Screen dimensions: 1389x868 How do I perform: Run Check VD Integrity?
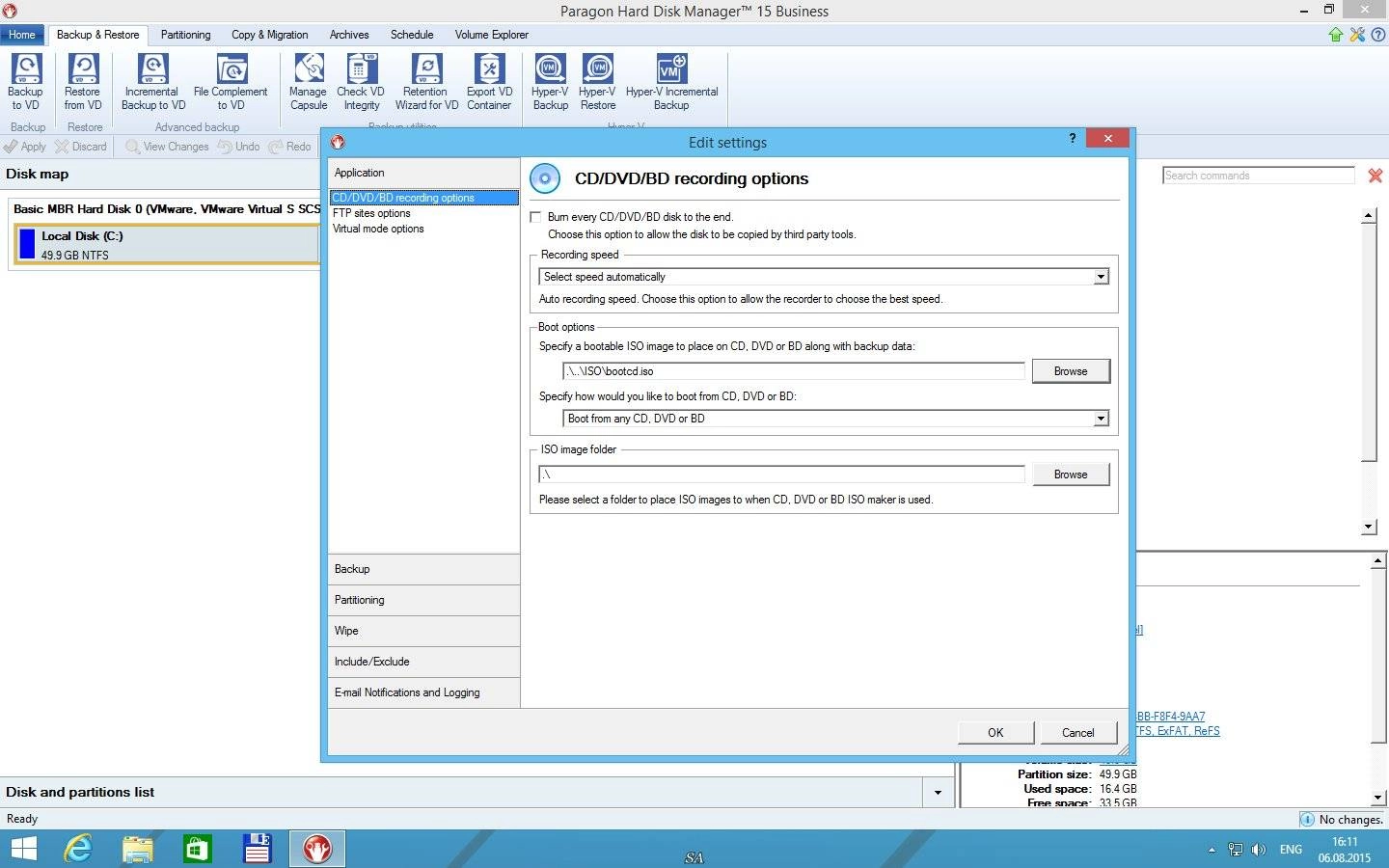[x=362, y=82]
